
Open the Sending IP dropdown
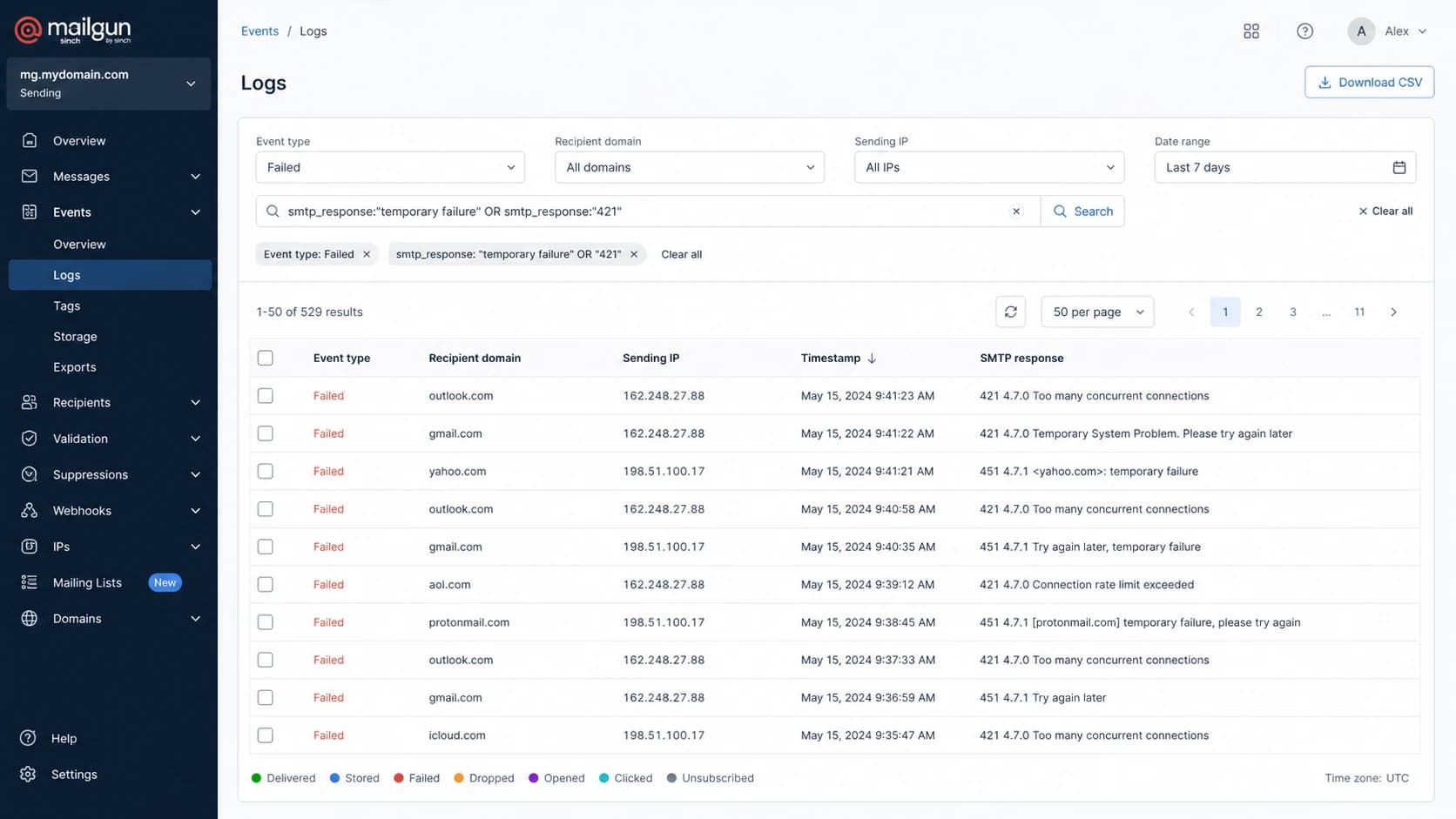(989, 167)
